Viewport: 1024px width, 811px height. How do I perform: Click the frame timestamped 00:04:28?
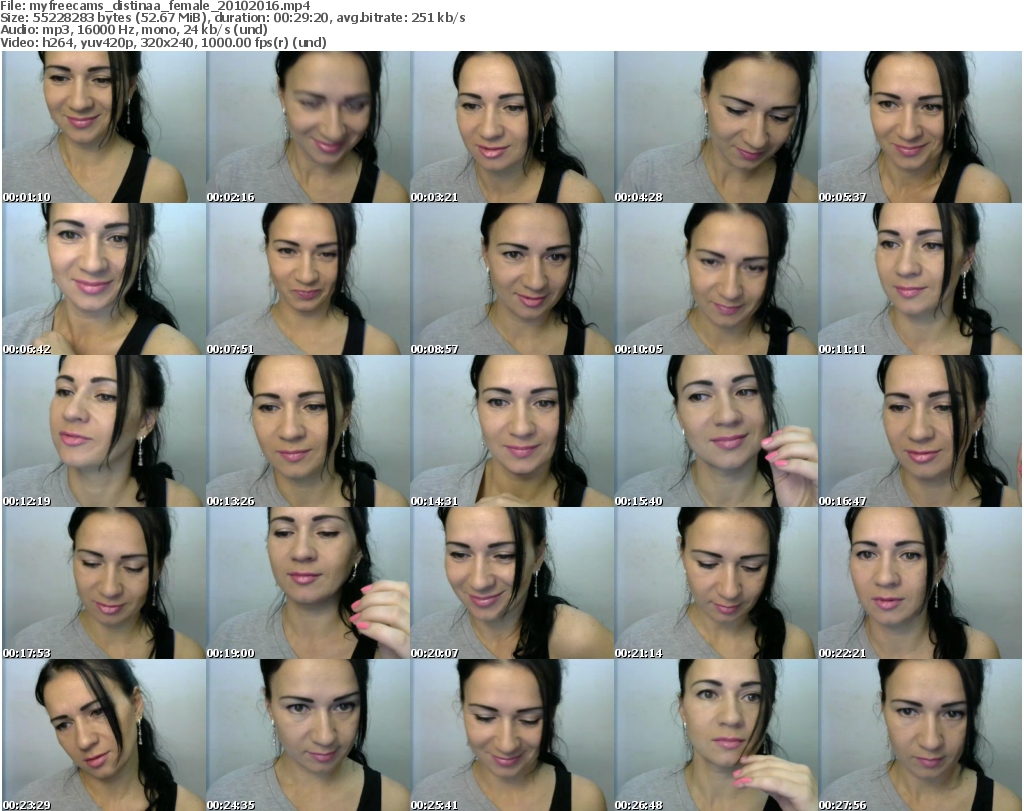click(716, 127)
